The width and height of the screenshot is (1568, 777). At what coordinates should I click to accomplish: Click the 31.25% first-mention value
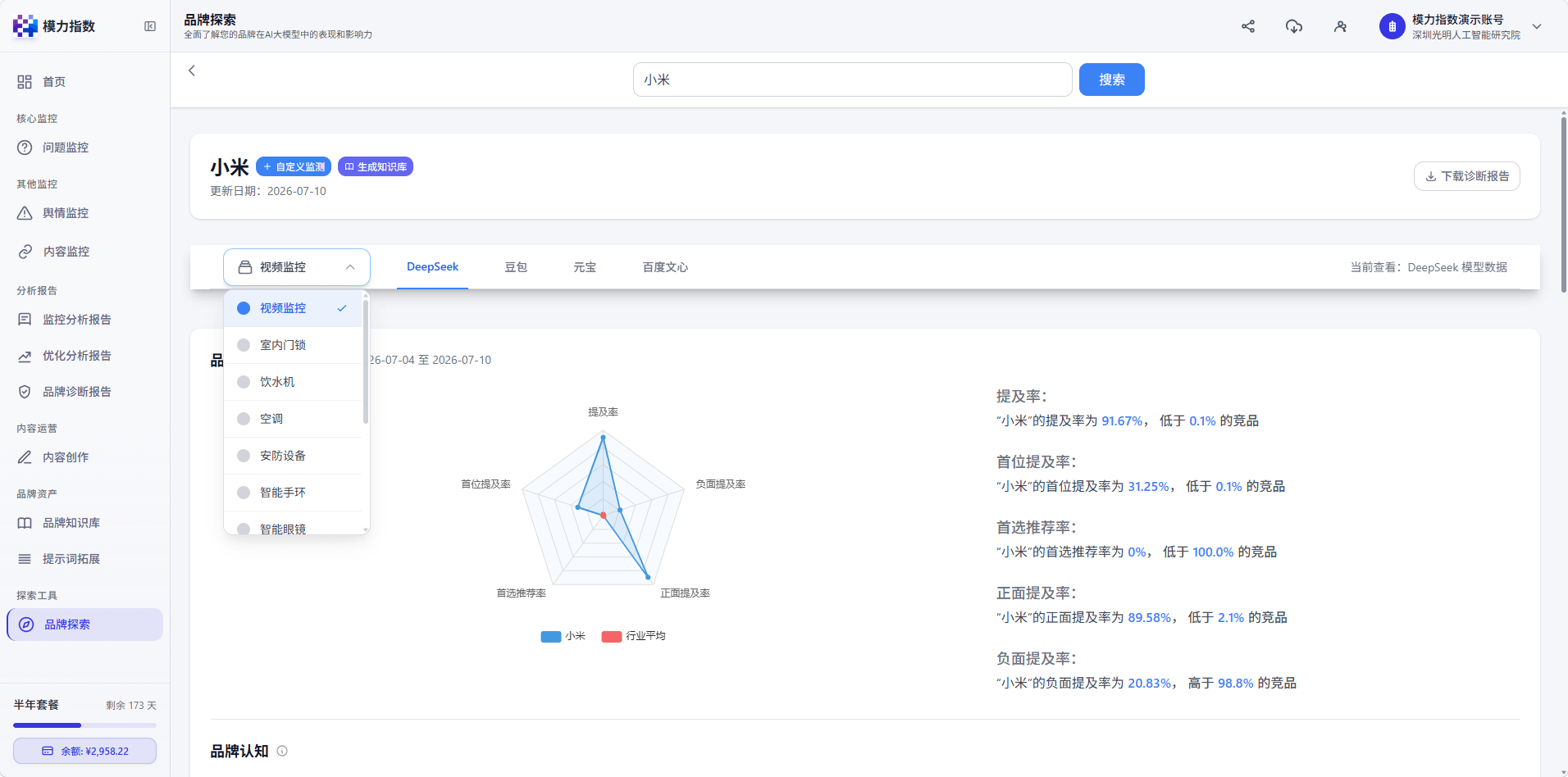(1148, 486)
